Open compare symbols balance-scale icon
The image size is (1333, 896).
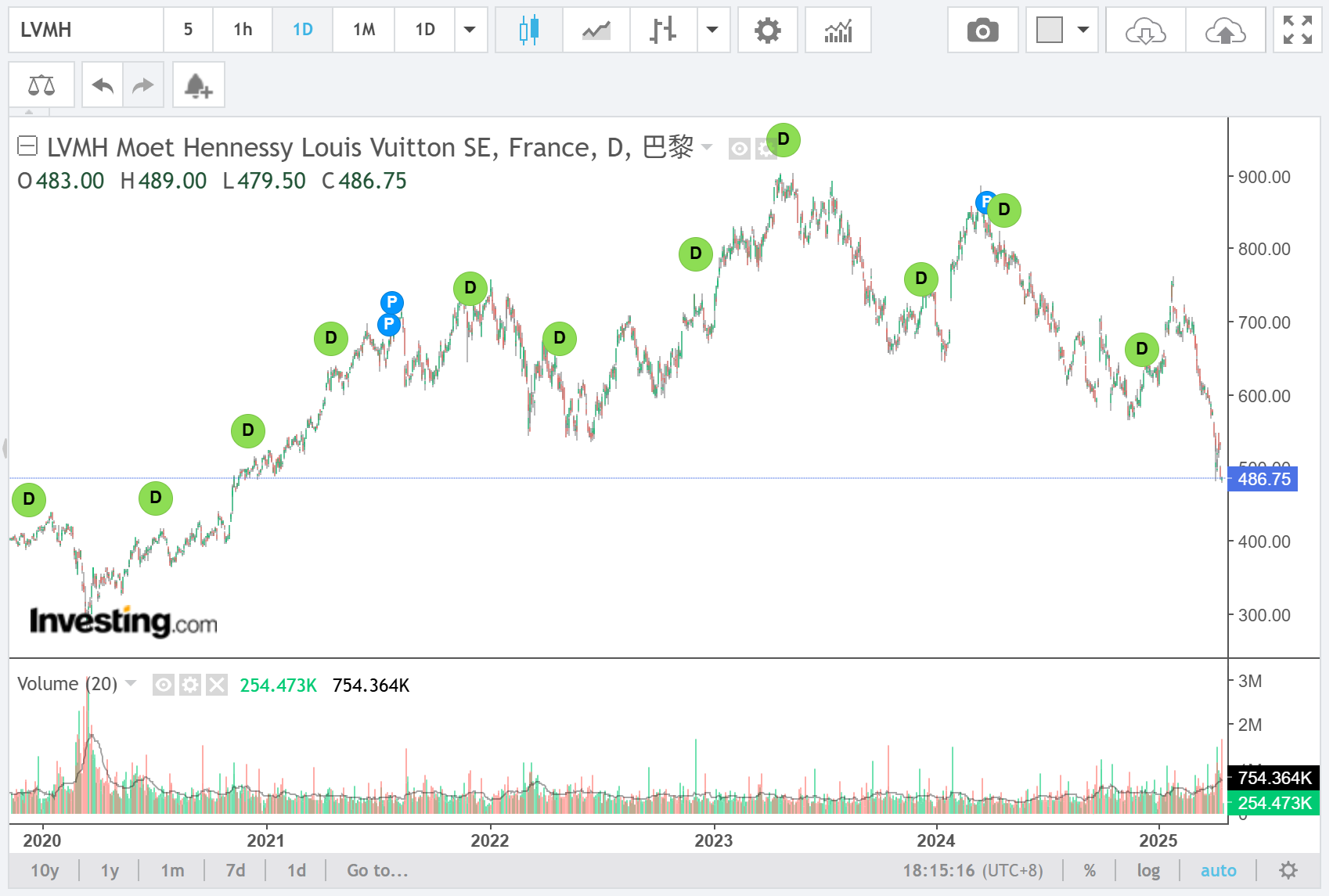pos(41,85)
